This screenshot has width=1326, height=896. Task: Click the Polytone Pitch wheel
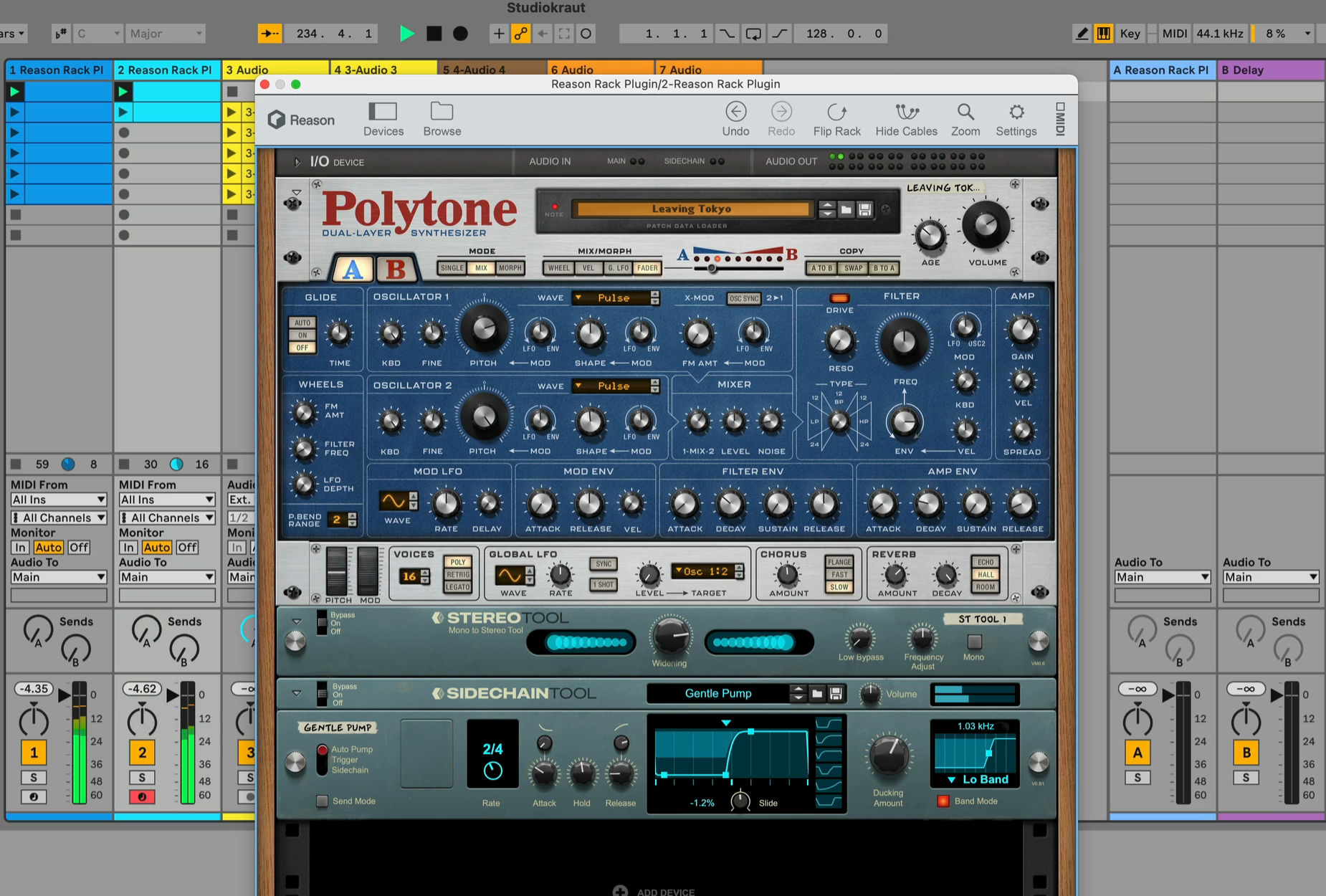[337, 571]
